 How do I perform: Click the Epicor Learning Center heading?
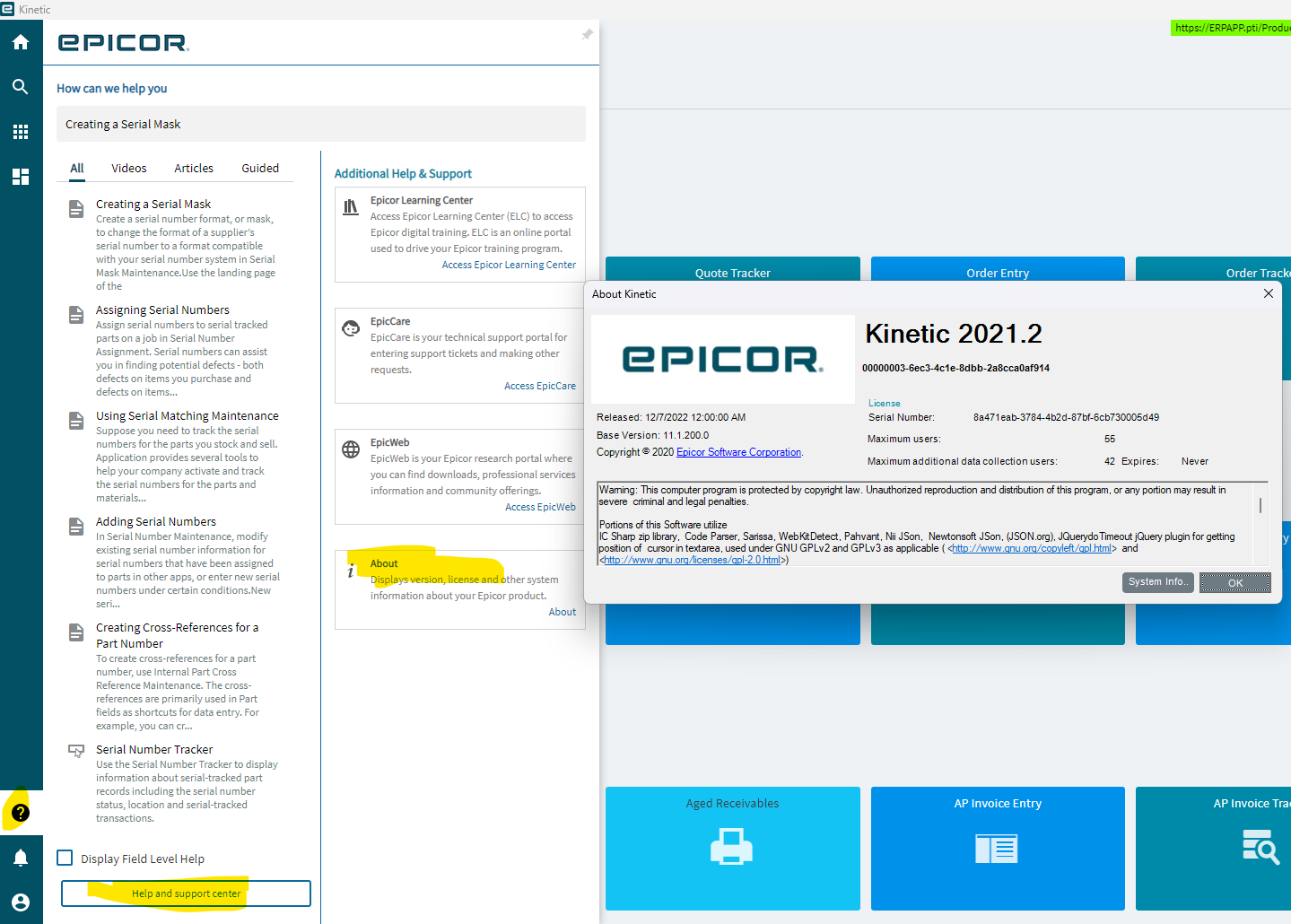422,200
